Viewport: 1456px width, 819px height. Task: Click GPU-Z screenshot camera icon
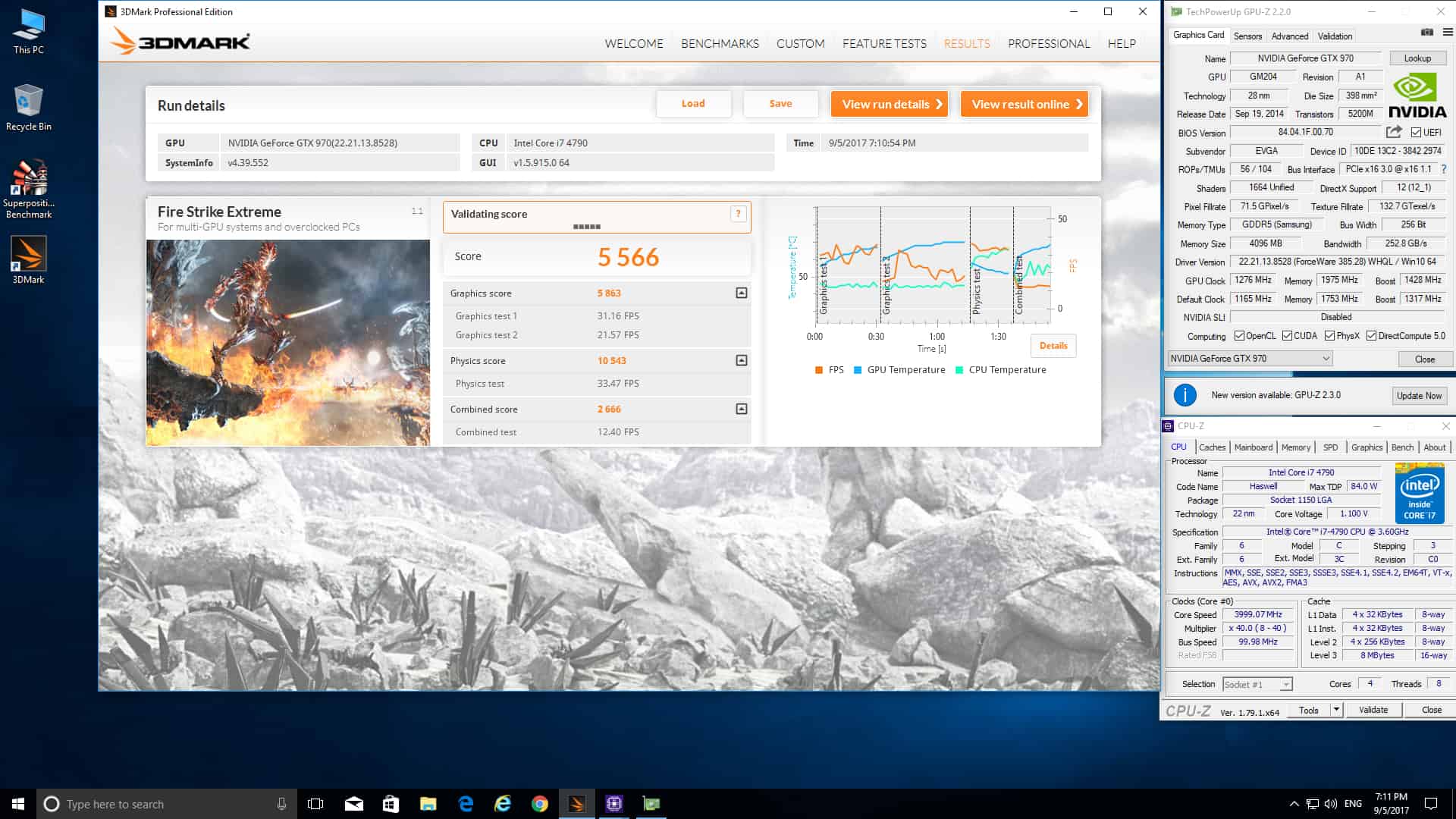[1426, 33]
